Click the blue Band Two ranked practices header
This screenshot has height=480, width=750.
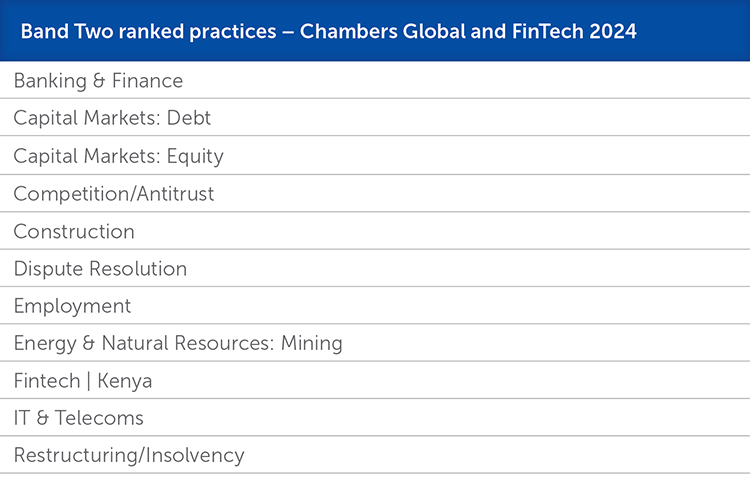[375, 31]
